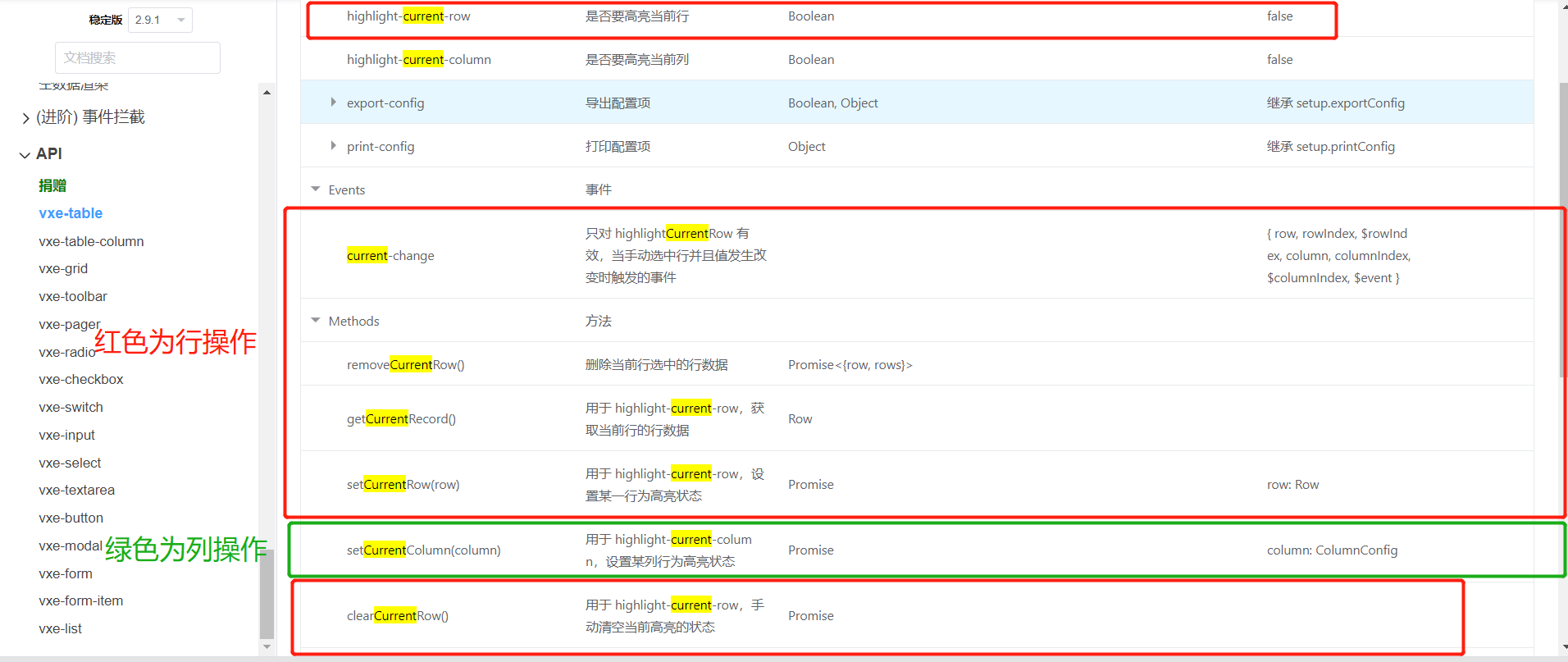The width and height of the screenshot is (1568, 662).
Task: Navigate to vxe-toolbar
Action: click(x=73, y=296)
